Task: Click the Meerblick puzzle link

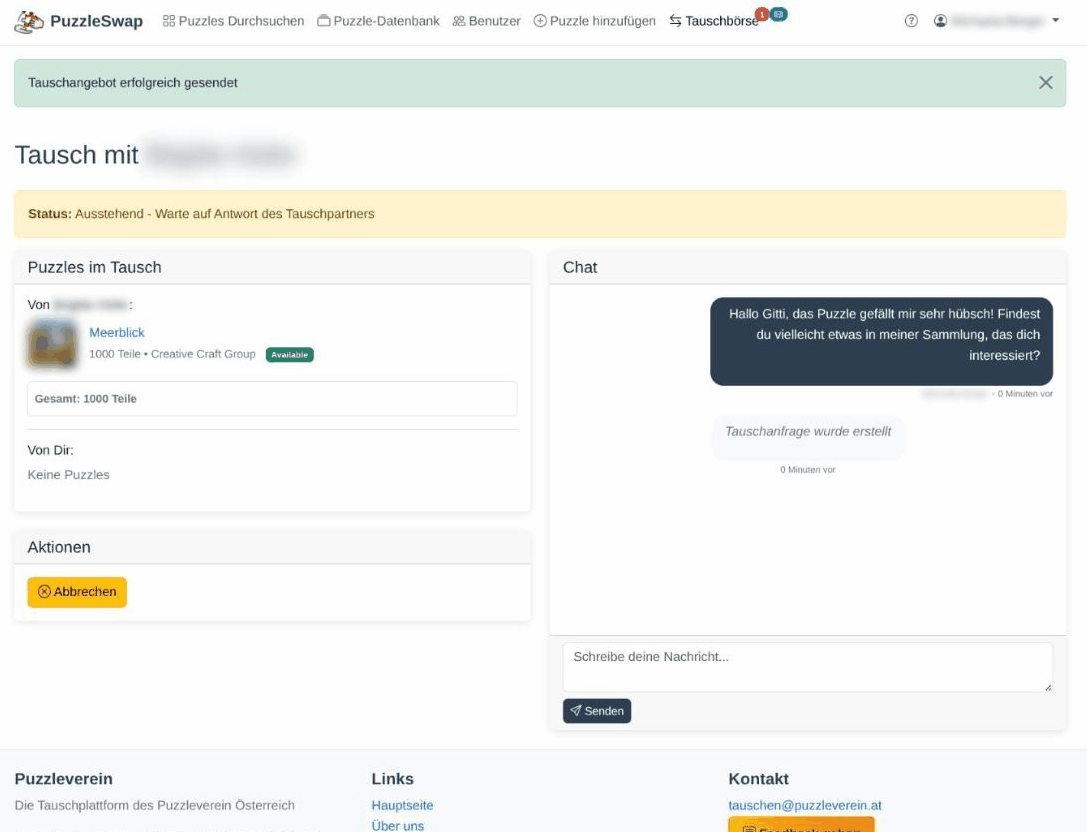Action: [x=117, y=332]
